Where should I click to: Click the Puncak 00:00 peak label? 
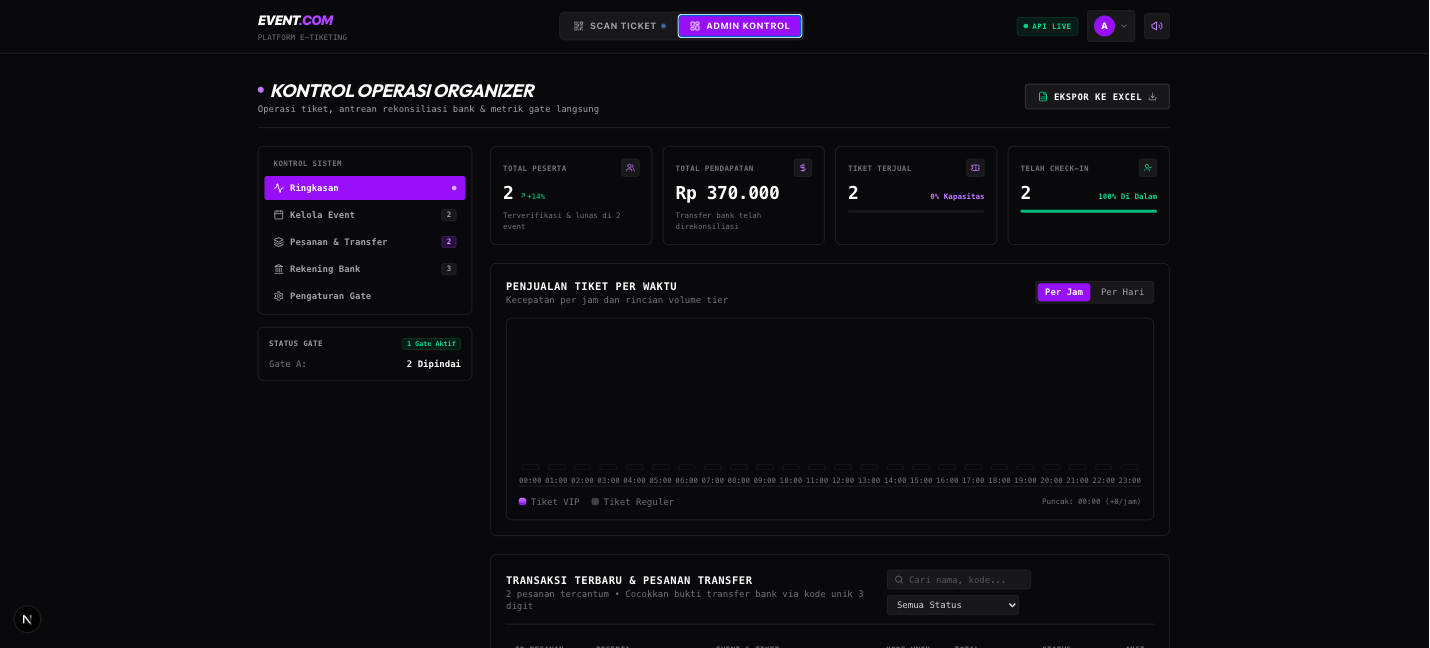tap(1091, 502)
